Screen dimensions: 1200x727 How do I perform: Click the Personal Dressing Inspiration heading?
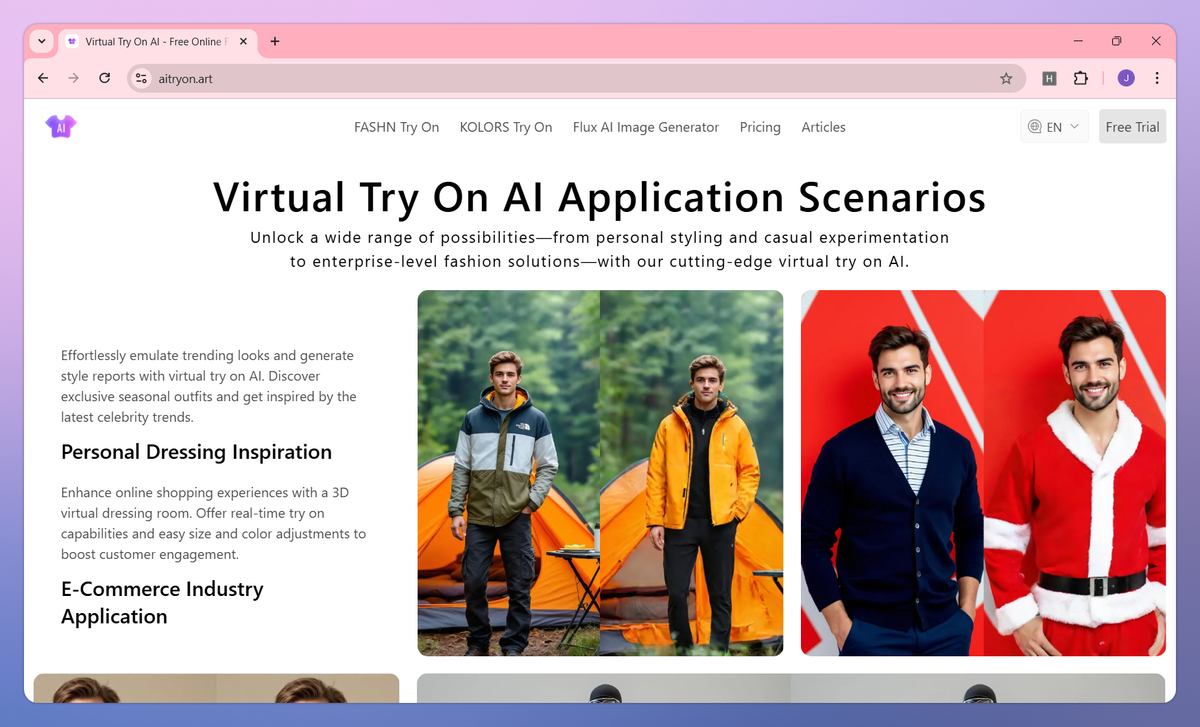click(x=196, y=452)
